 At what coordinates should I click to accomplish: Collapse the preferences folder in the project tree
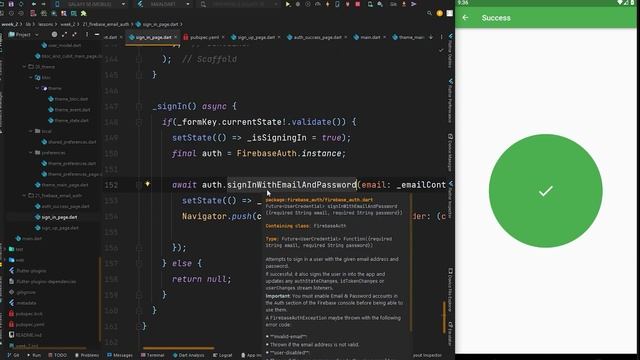coord(31,153)
